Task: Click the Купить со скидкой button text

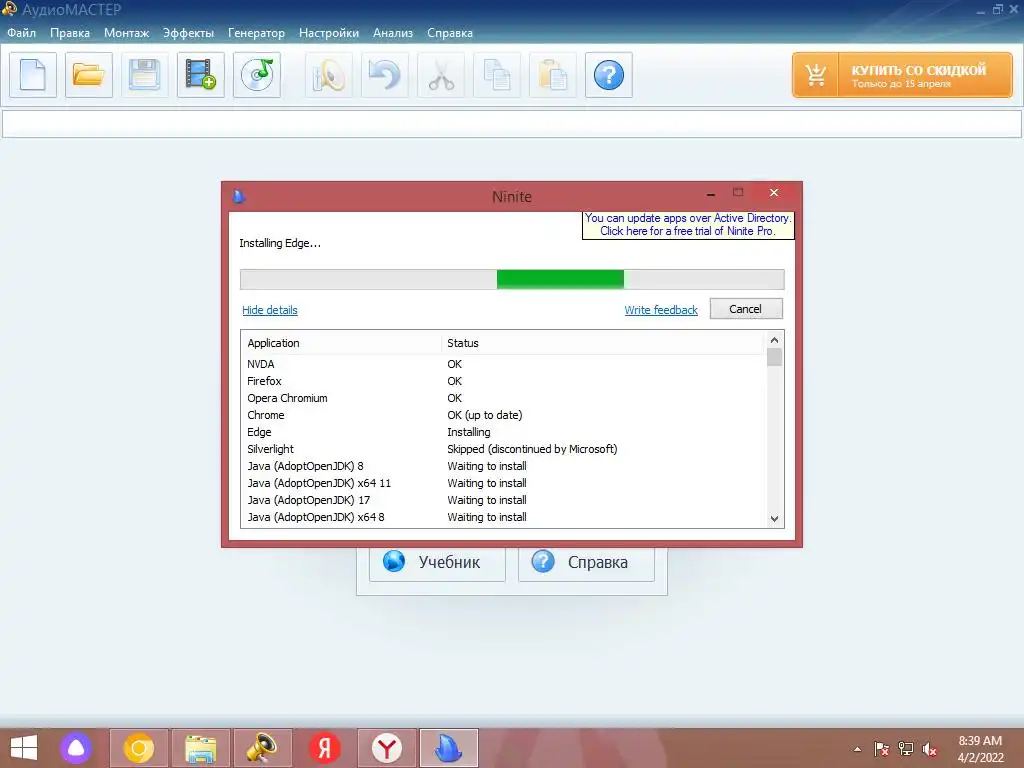Action: (918, 71)
